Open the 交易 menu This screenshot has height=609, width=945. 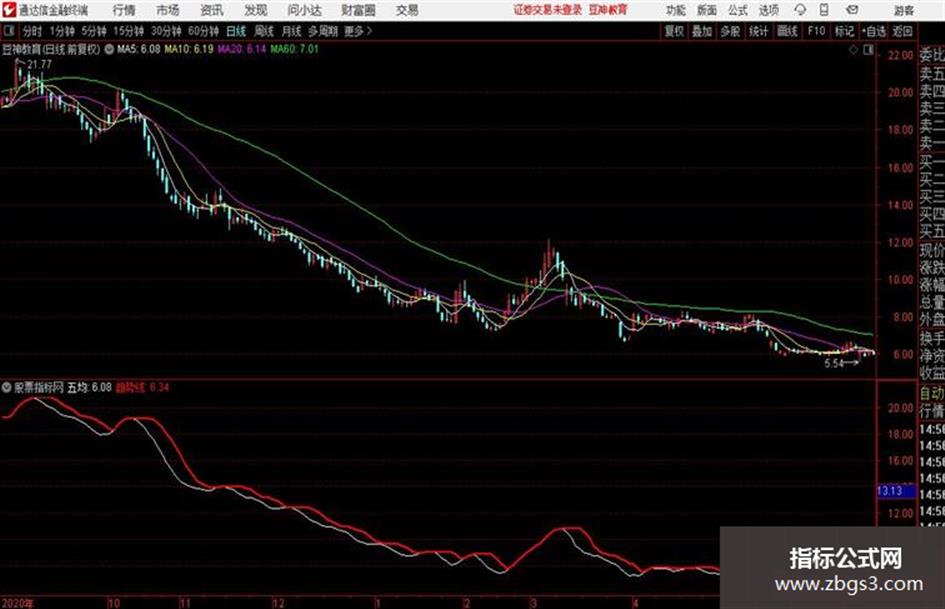[407, 10]
